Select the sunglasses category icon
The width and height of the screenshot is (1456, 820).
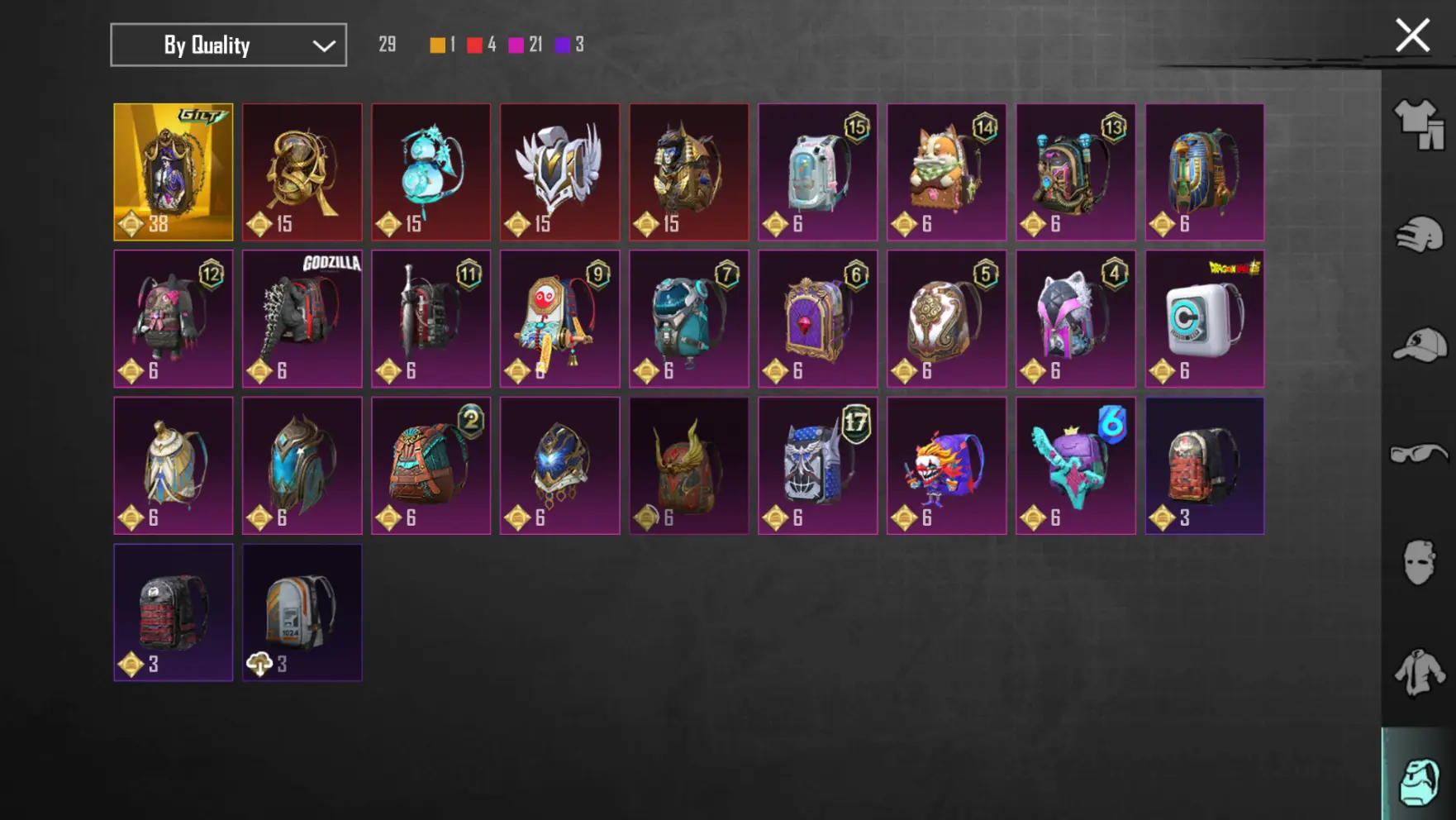click(1419, 454)
